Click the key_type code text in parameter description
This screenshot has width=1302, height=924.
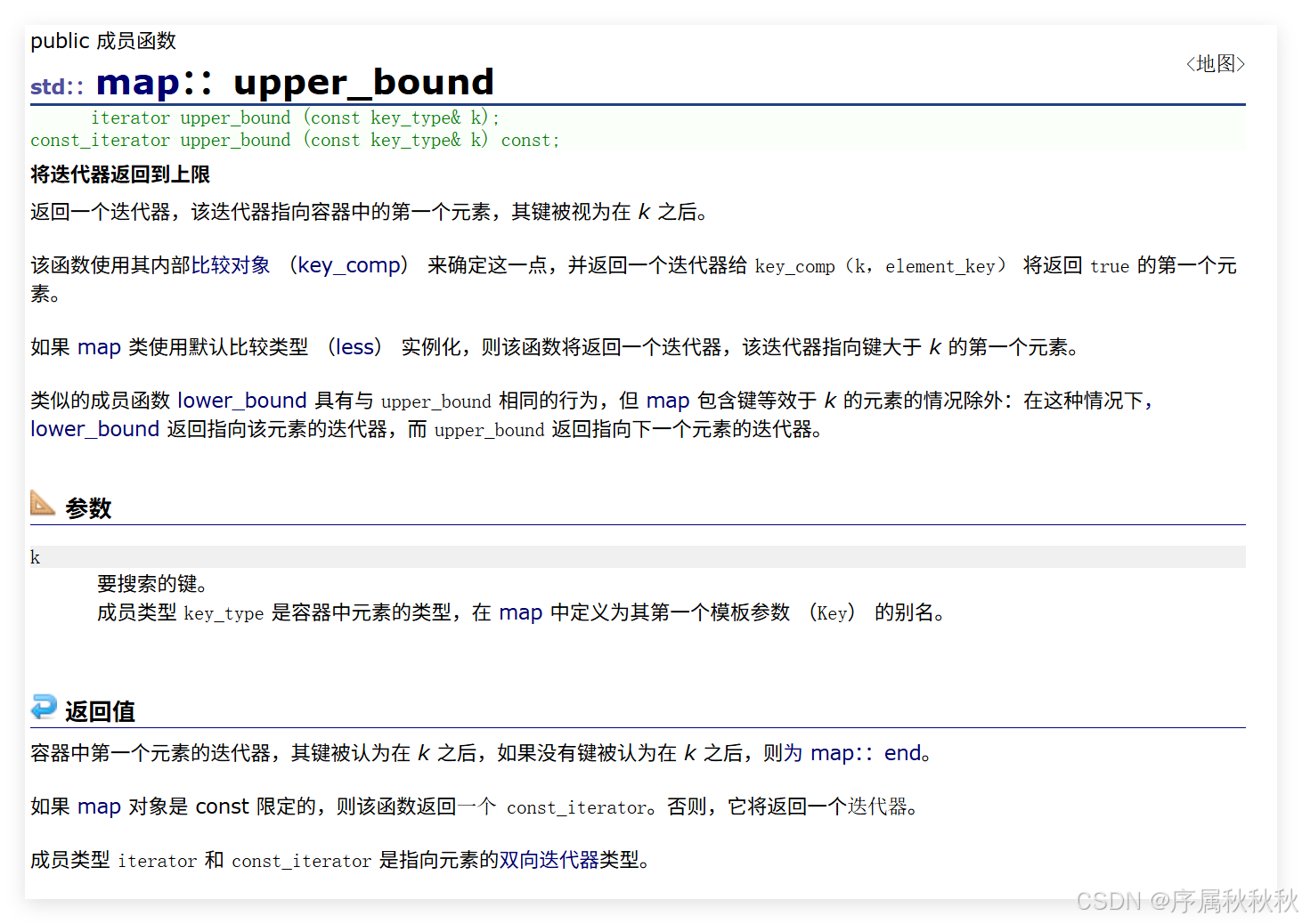pos(224,612)
